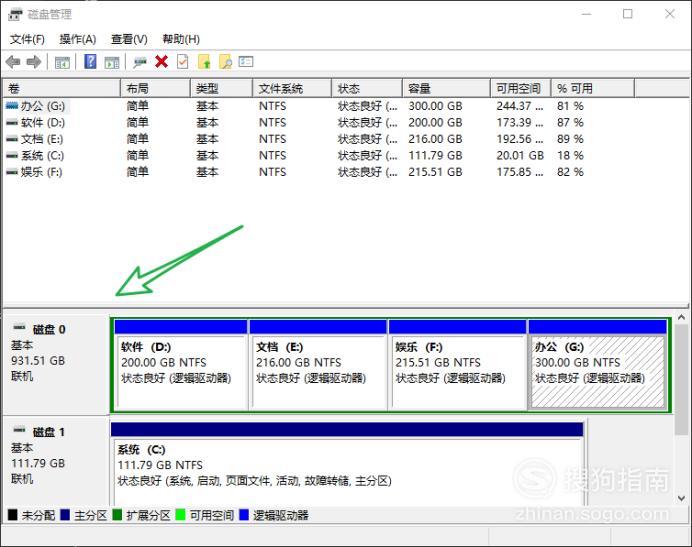Click the 18 % available cell

click(570, 155)
